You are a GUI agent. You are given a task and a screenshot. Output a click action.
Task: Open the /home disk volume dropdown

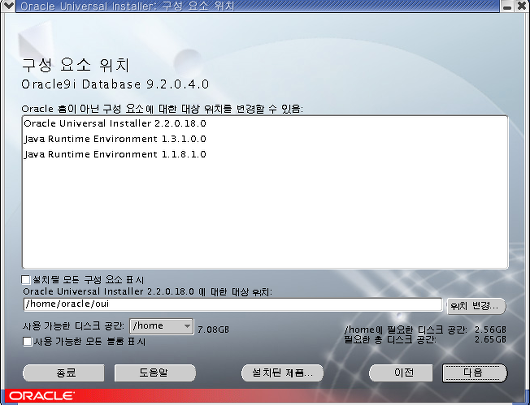161,326
